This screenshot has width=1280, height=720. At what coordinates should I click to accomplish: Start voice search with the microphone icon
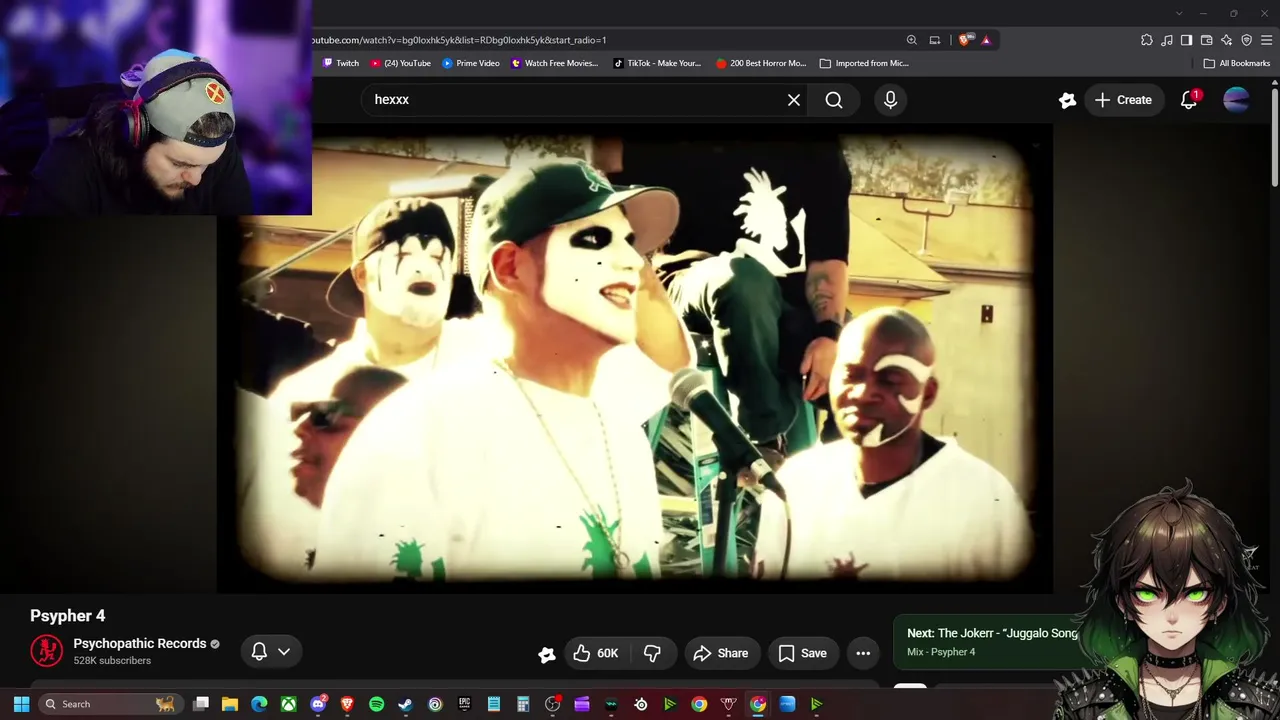(890, 100)
